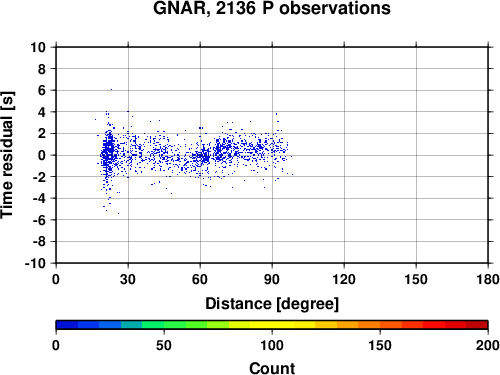Select the y-axis tick label -10
This screenshot has width=500, height=375.
(x=35, y=263)
